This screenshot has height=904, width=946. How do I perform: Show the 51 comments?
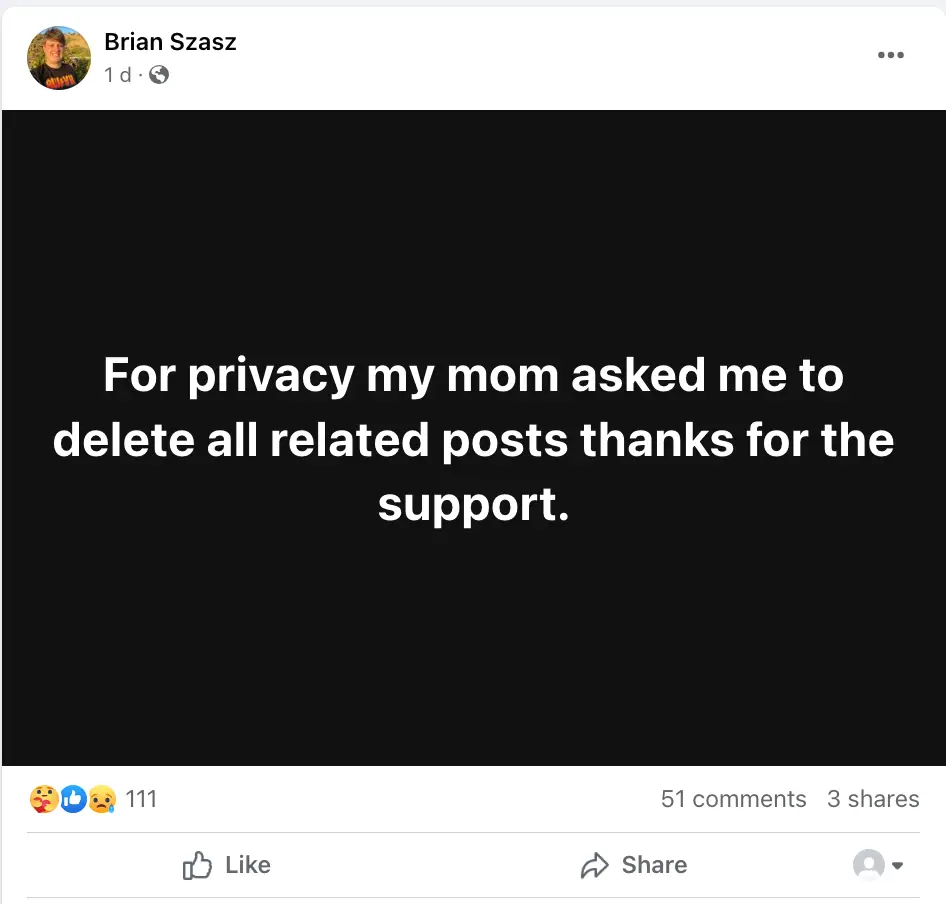733,799
